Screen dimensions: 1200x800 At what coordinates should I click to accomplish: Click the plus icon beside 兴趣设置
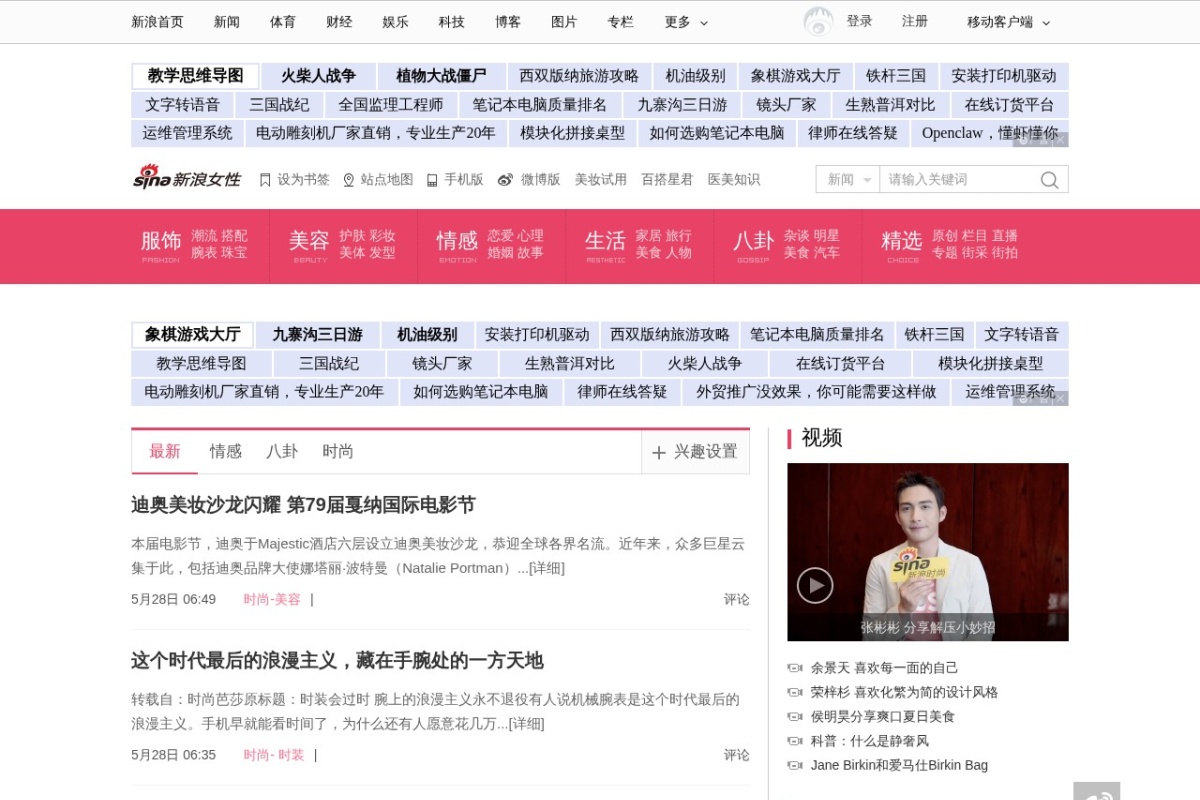click(659, 452)
